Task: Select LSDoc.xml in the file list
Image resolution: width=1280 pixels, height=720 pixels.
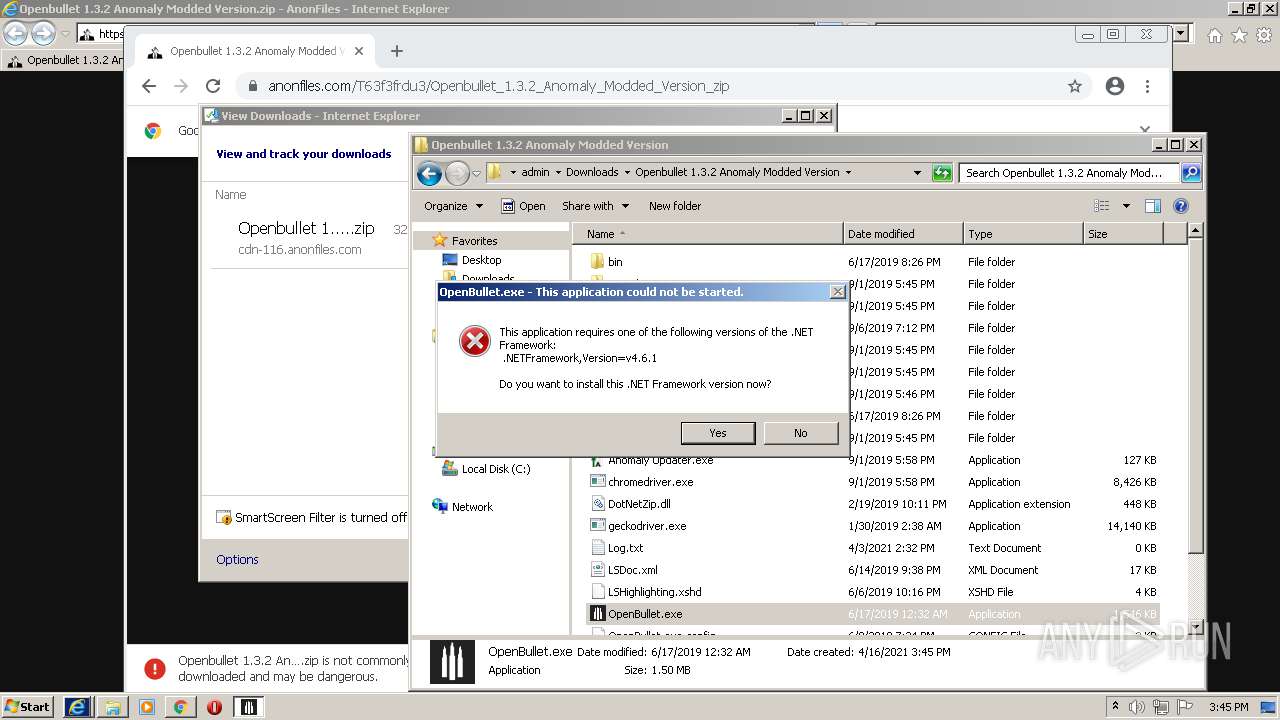Action: [x=633, y=570]
